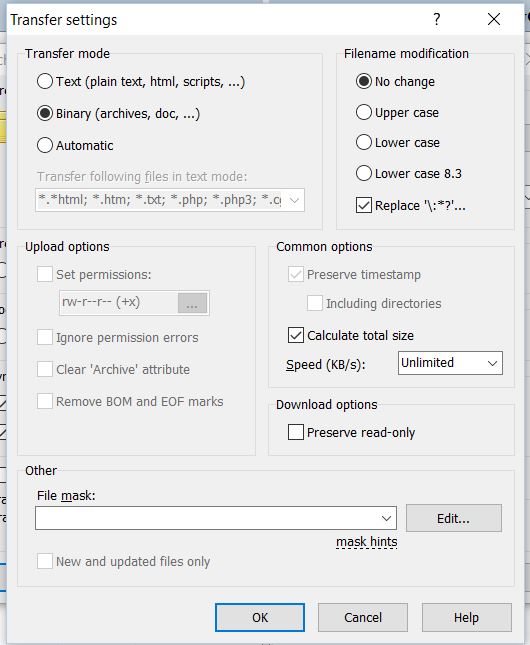The height and width of the screenshot is (645, 530).
Task: Open text mode file extensions dropdown
Action: click(x=294, y=200)
